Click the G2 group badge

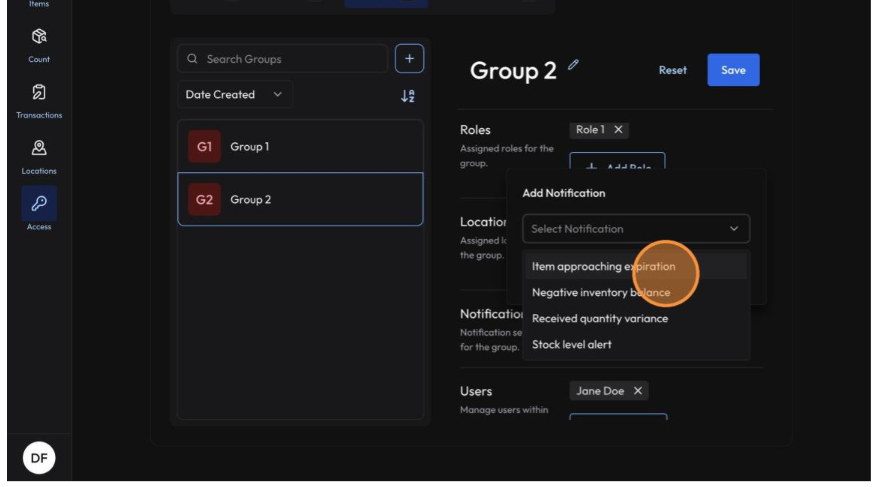pyautogui.click(x=204, y=199)
